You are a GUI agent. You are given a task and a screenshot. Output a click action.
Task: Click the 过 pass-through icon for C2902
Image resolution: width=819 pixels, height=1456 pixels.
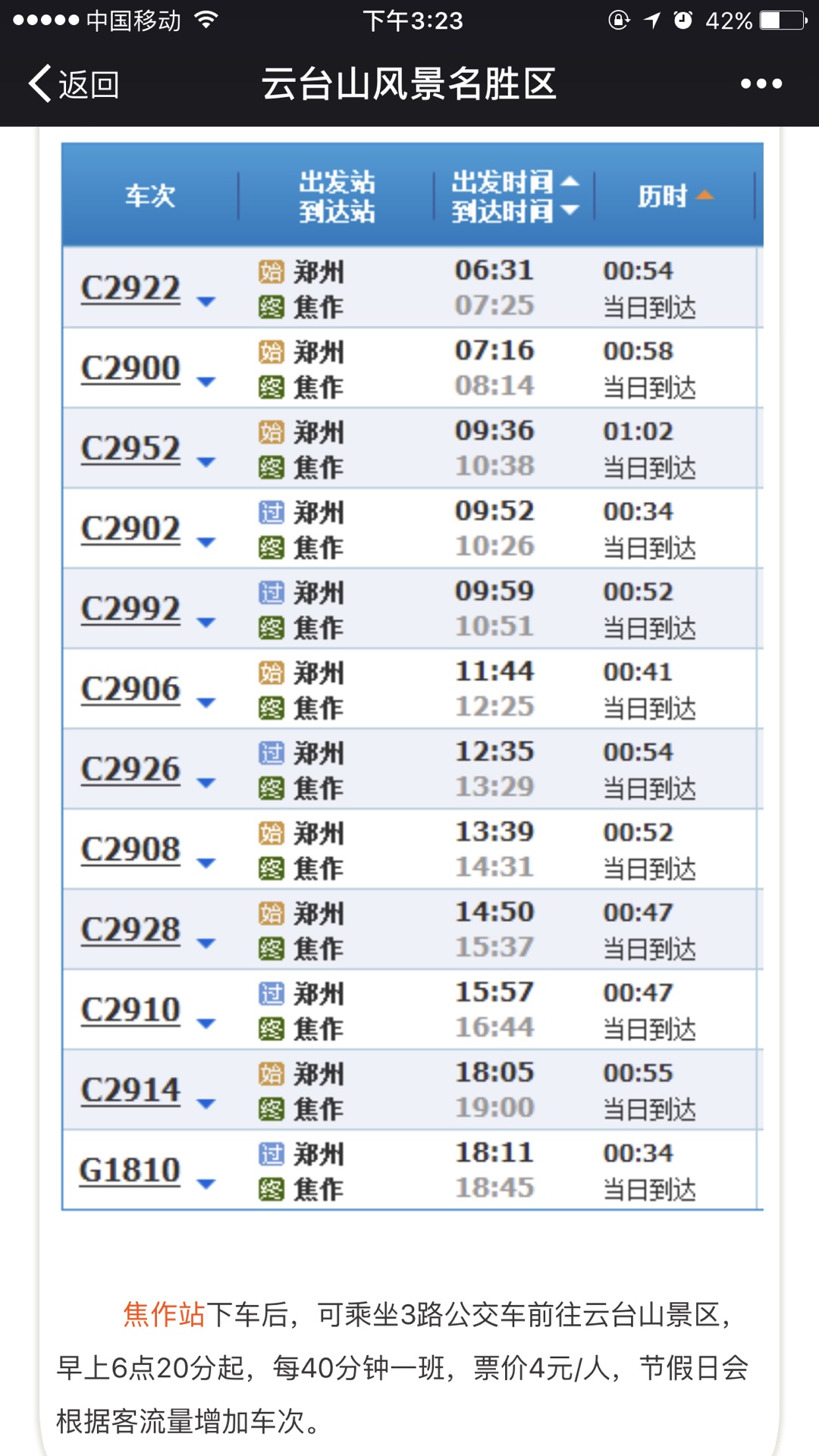point(271,513)
